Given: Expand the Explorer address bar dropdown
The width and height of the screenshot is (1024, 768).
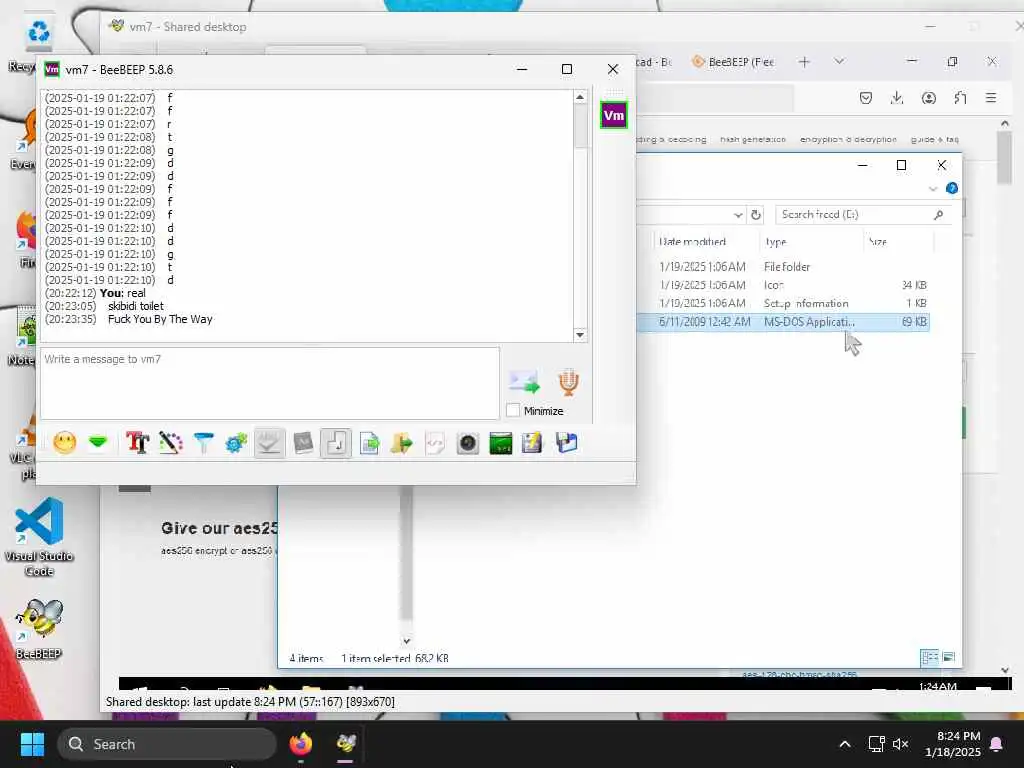Looking at the screenshot, I should (x=738, y=215).
